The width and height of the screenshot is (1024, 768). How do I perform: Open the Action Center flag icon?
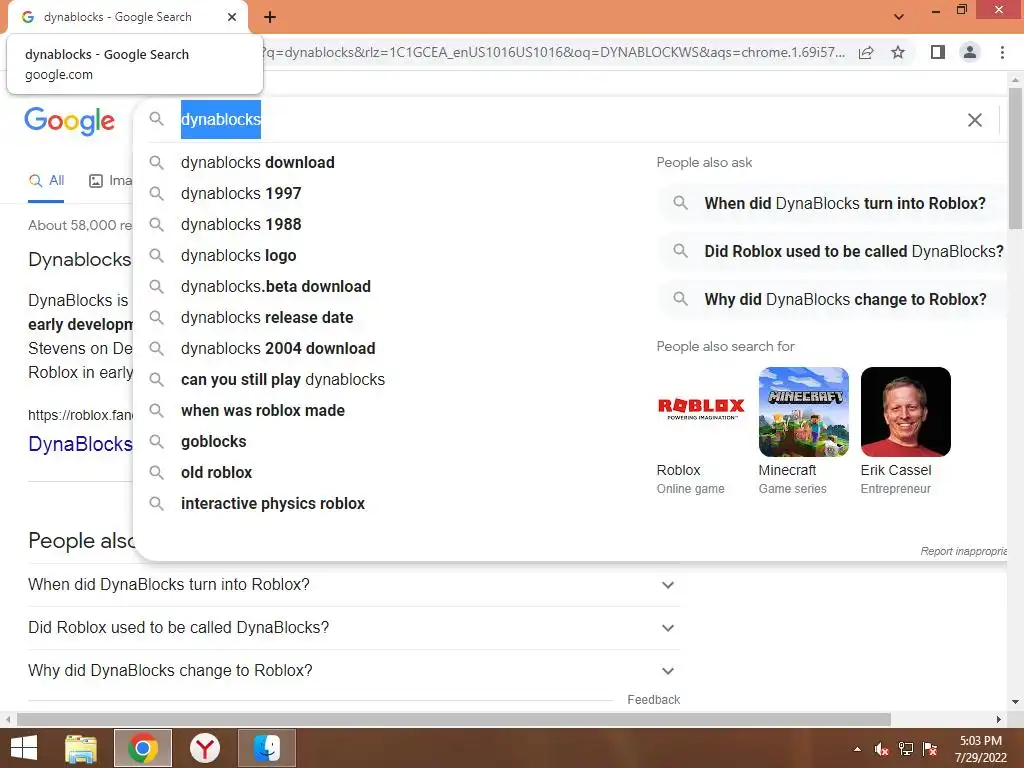(930, 749)
